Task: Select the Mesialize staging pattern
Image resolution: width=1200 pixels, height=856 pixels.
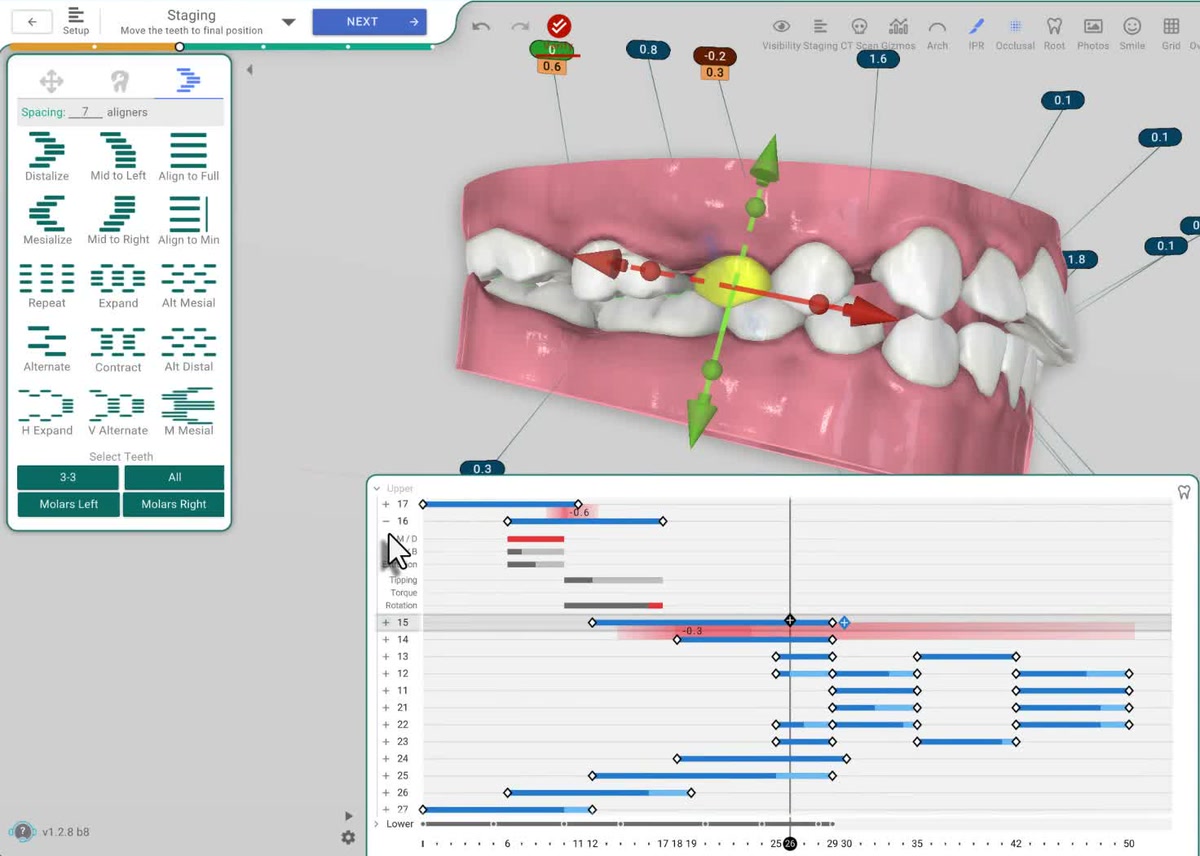Action: point(47,222)
